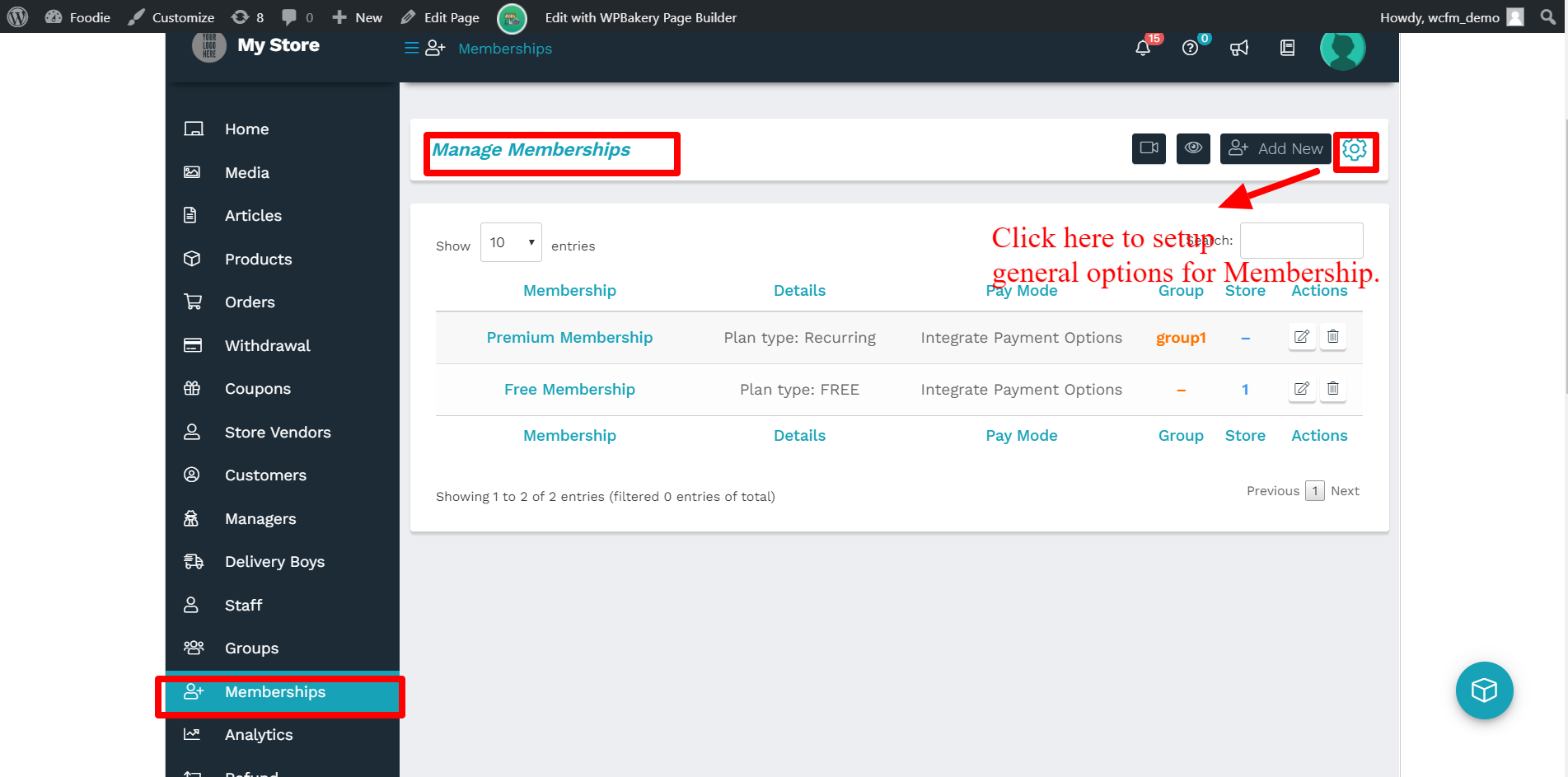Open the Premium Membership link
Screen dimensions: 1568x777
tap(569, 338)
